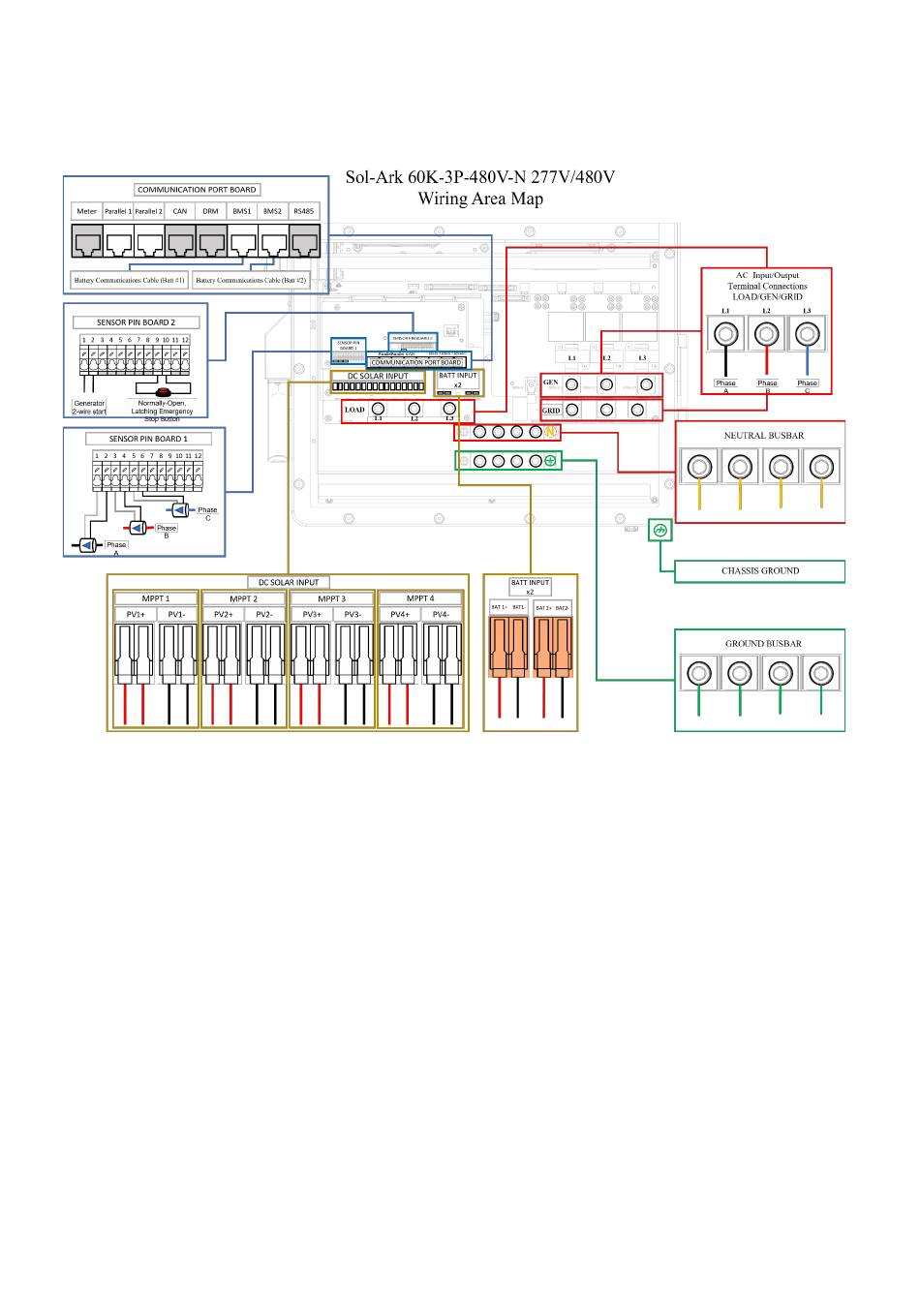Click the 'GEN' label in center diagram
920x1316 pixels.
(x=551, y=383)
